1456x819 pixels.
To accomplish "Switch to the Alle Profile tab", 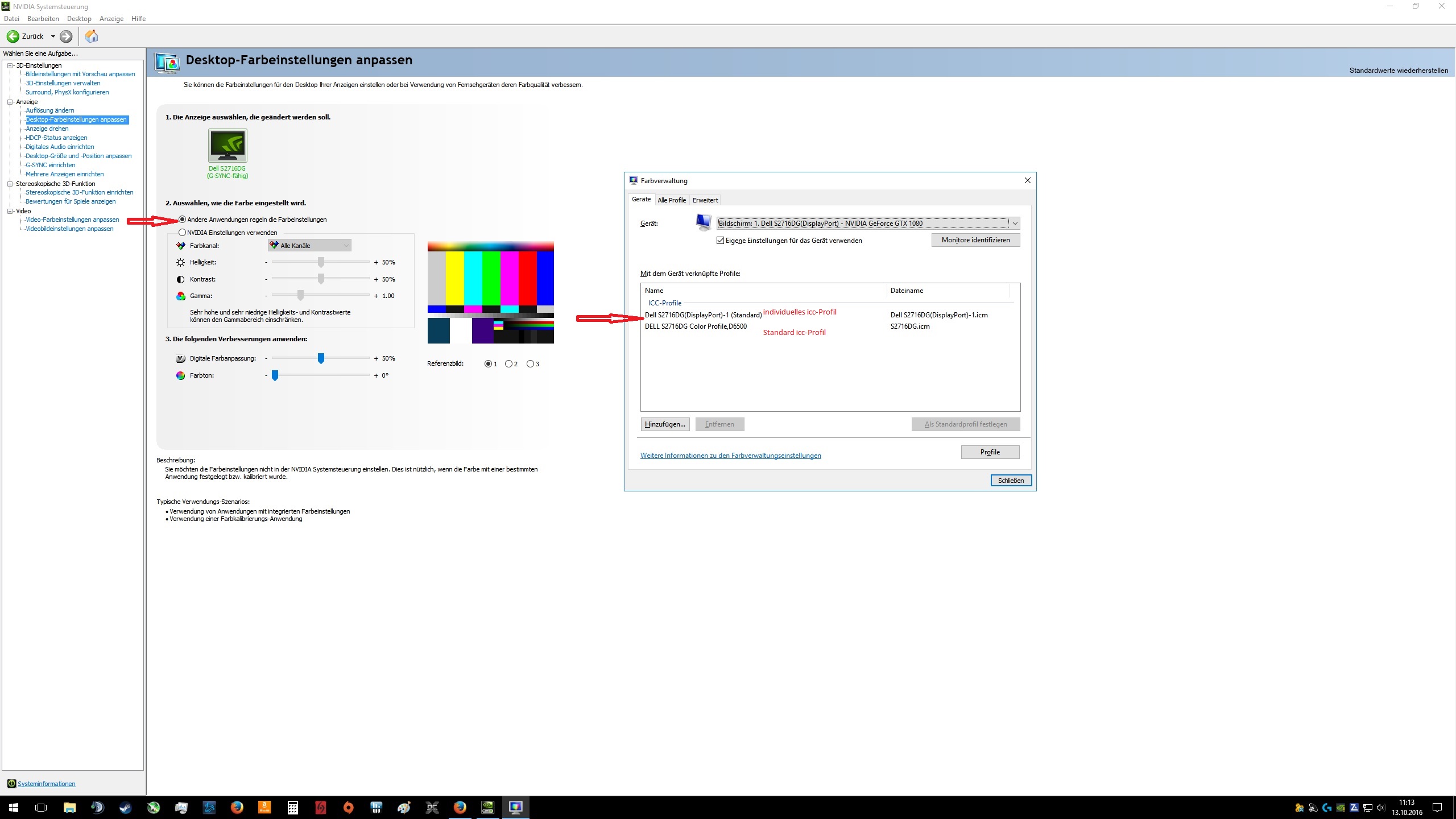I will [x=671, y=200].
